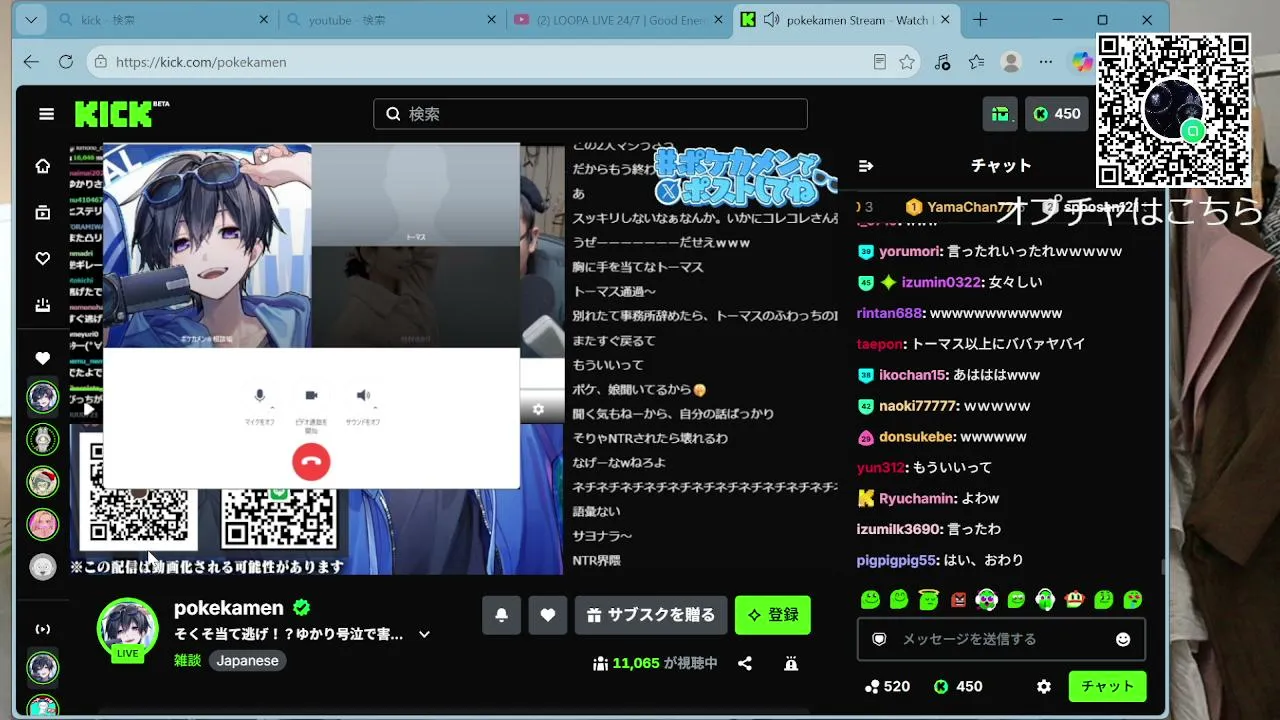Viewport: 1280px width, 720px height.
Task: Share the stream via share icon
Action: 745,663
